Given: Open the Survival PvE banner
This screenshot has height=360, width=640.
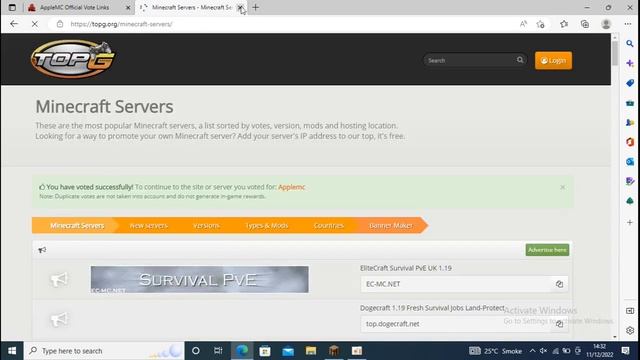Looking at the screenshot, I should 200,280.
